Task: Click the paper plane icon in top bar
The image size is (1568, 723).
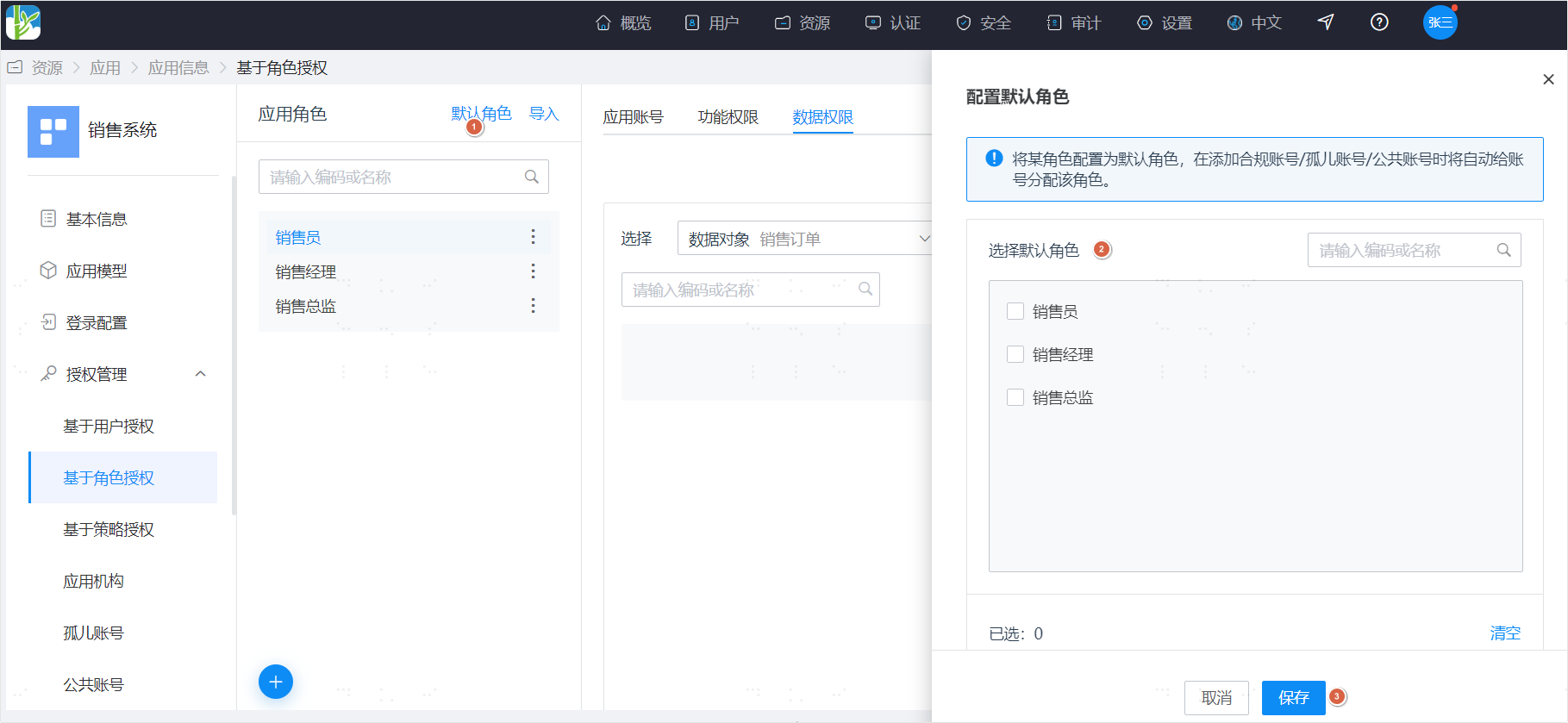Action: pos(1326,22)
